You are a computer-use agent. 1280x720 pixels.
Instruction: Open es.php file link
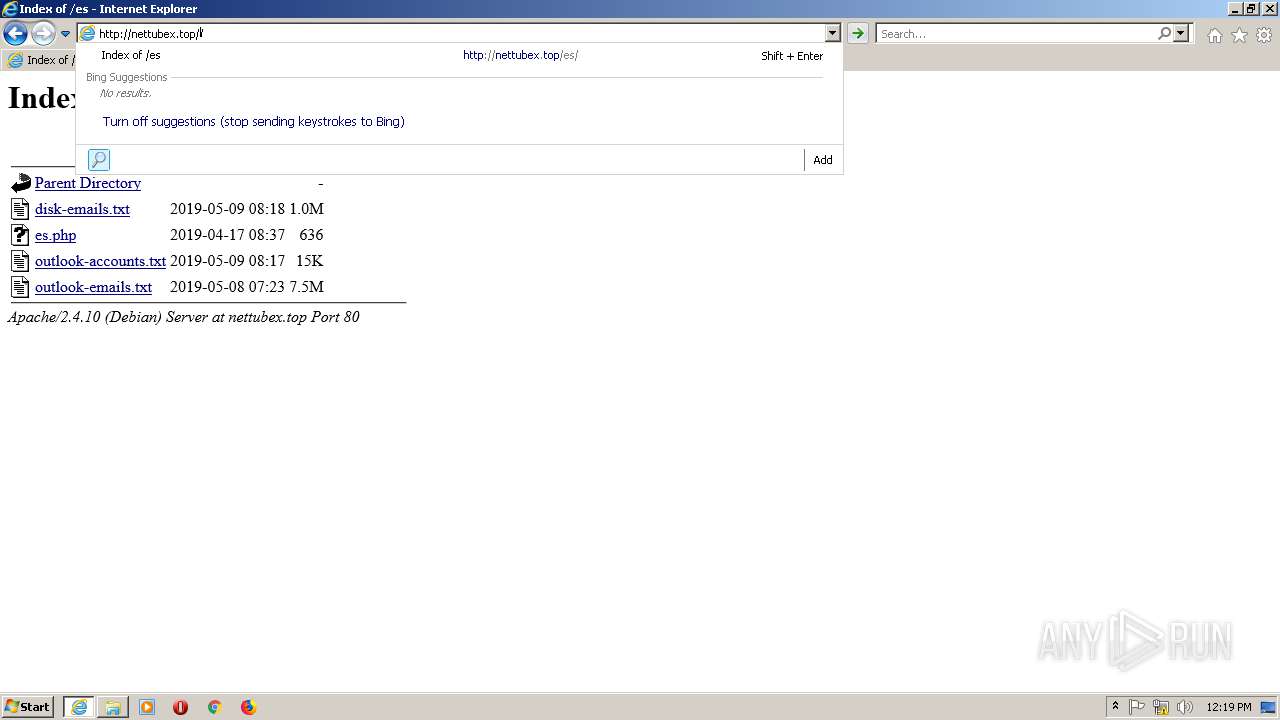click(x=55, y=235)
